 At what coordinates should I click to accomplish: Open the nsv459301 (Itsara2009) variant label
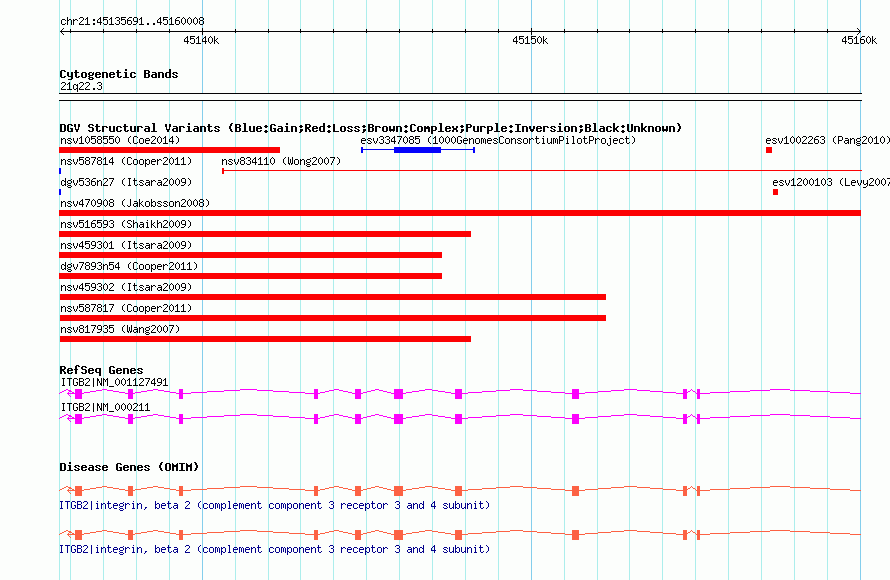pos(126,245)
